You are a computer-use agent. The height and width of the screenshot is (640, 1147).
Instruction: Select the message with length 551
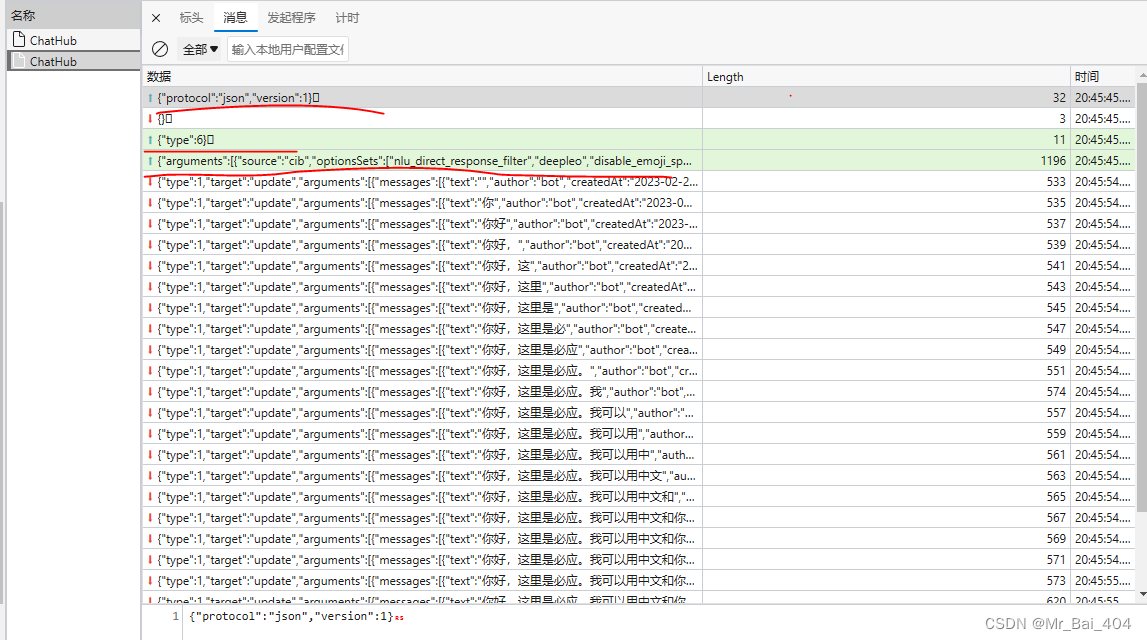tap(639, 371)
